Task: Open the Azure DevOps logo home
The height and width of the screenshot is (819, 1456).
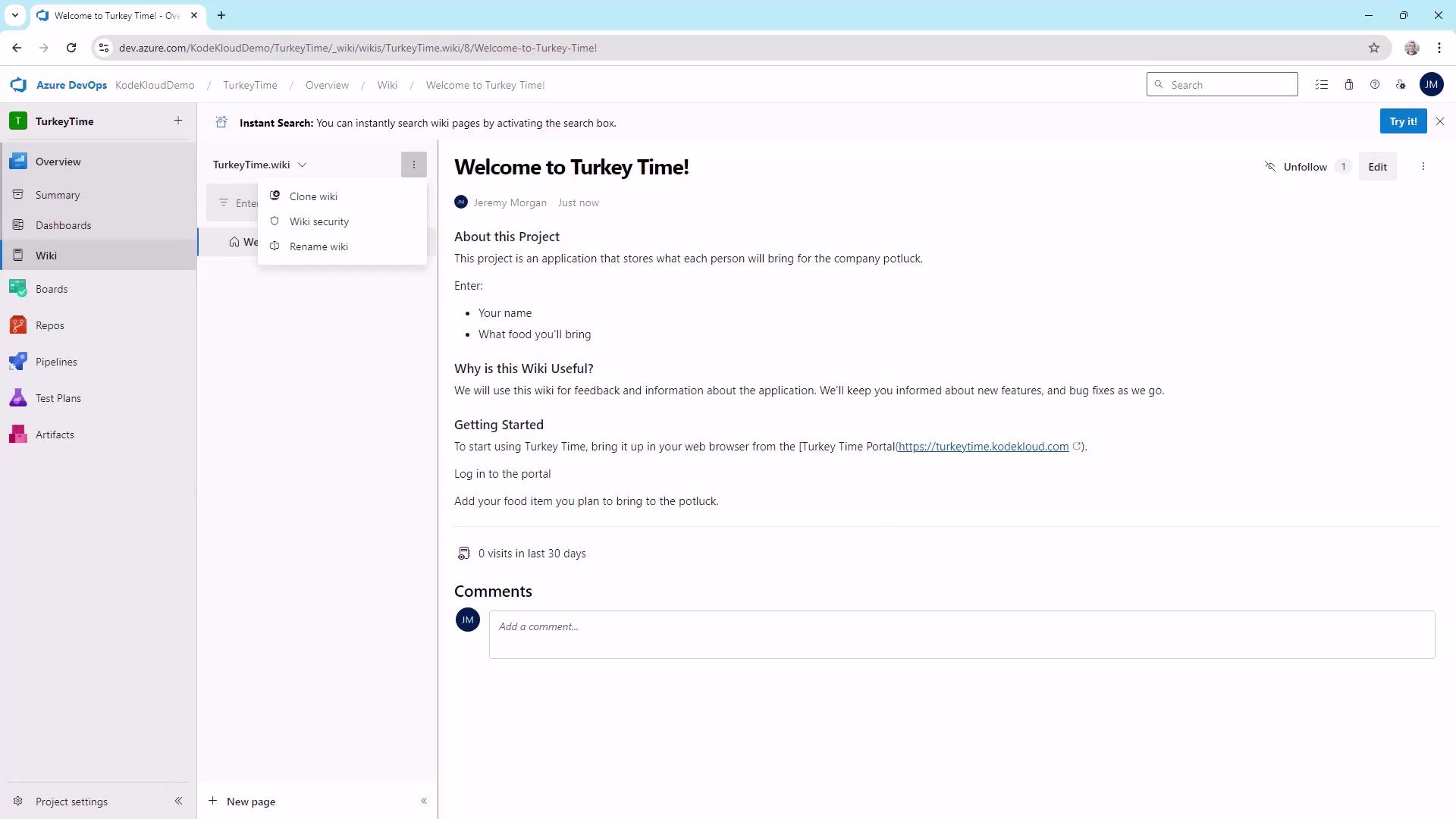Action: [x=18, y=85]
